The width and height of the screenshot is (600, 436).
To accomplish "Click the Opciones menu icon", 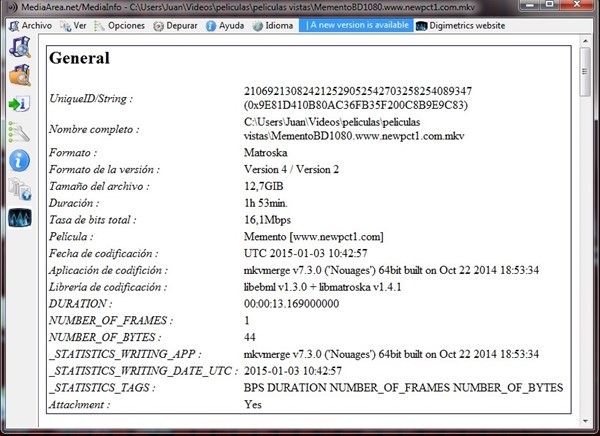I will pos(99,26).
